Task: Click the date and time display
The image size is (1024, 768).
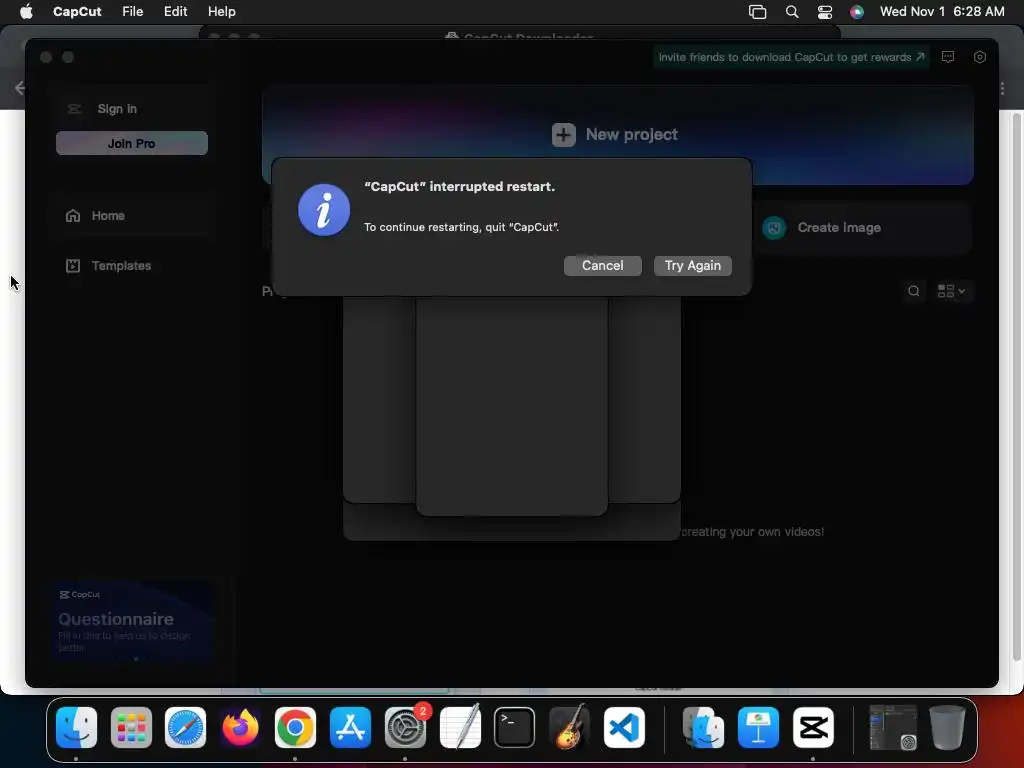Action: 942,11
